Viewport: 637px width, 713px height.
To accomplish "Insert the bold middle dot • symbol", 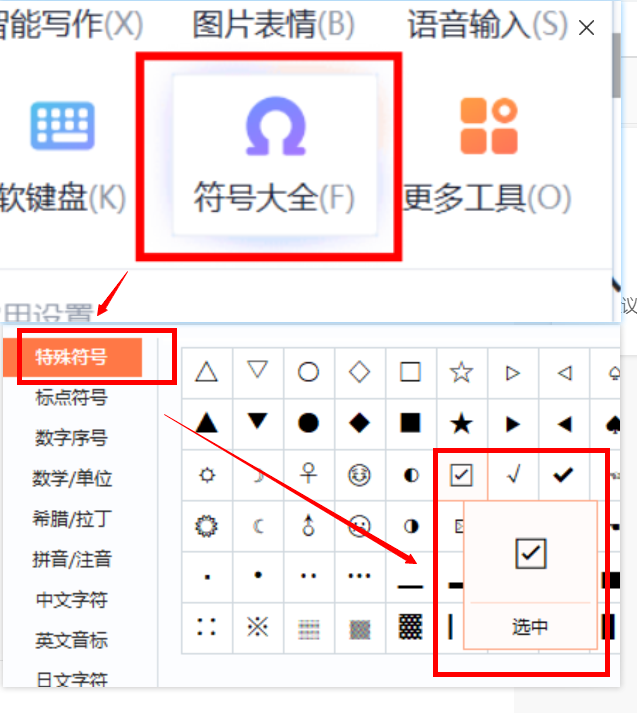I will pyautogui.click(x=258, y=577).
